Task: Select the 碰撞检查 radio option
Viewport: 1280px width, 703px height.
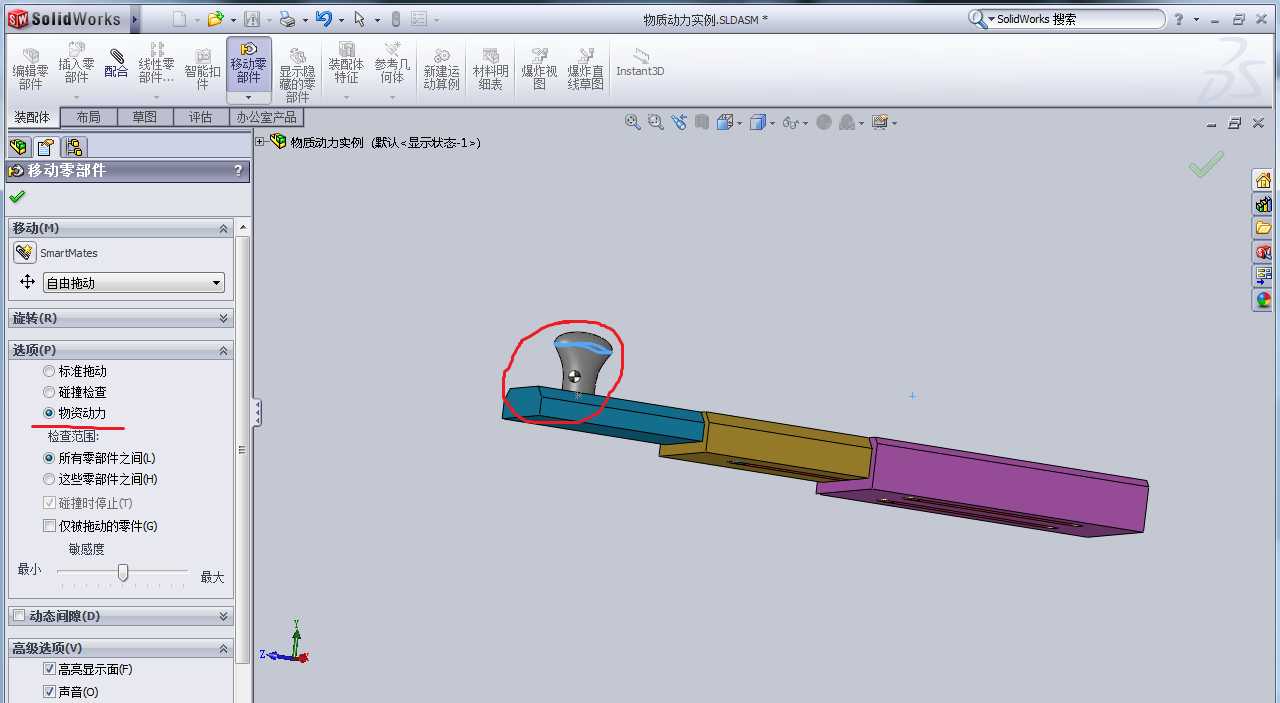Action: coord(49,392)
